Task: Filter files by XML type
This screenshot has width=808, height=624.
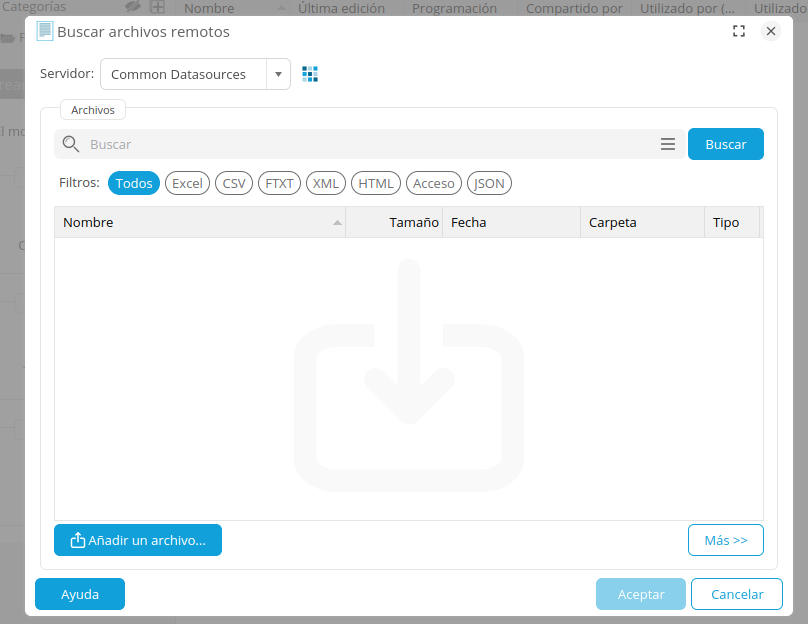Action: (325, 183)
